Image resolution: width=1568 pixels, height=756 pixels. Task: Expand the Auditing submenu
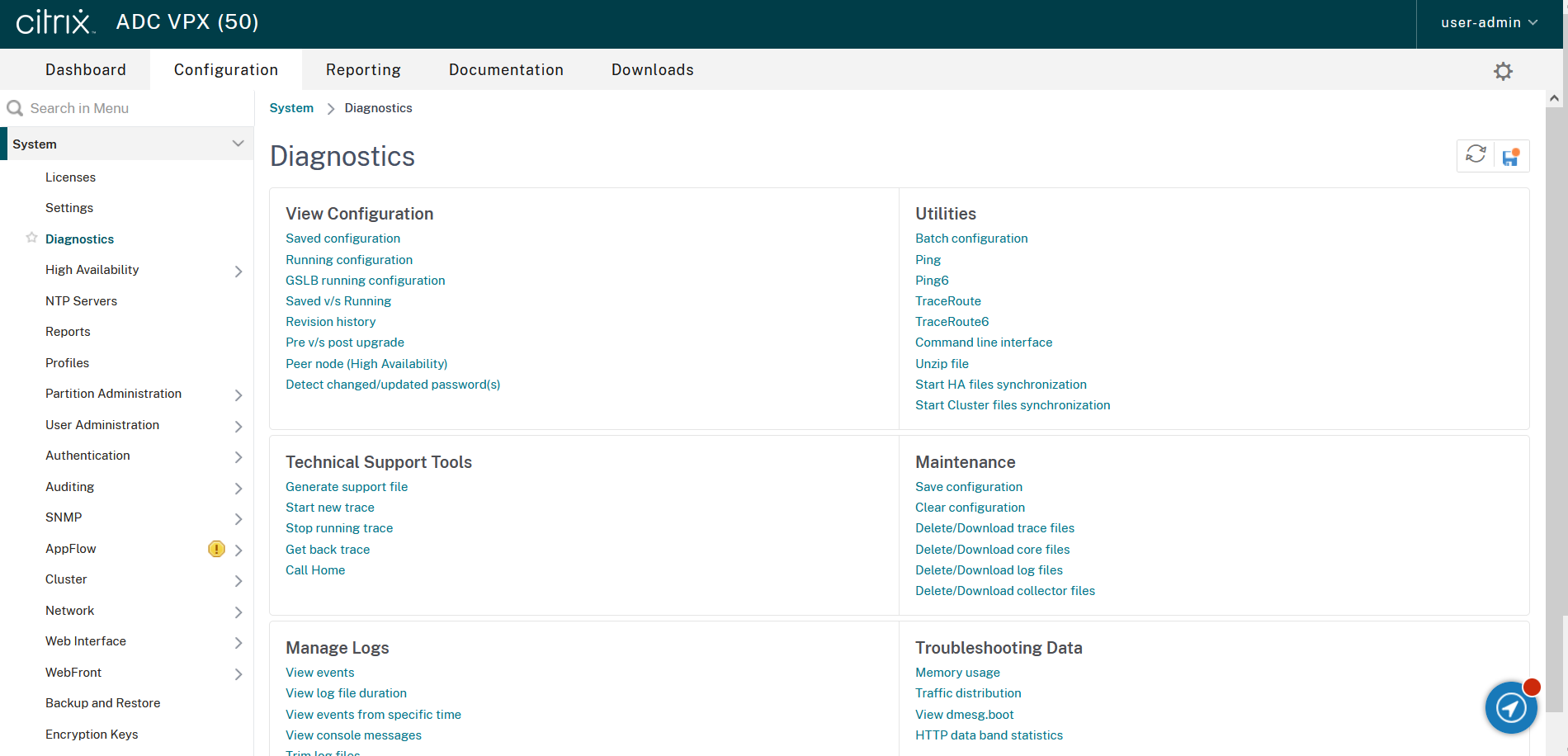(x=239, y=489)
